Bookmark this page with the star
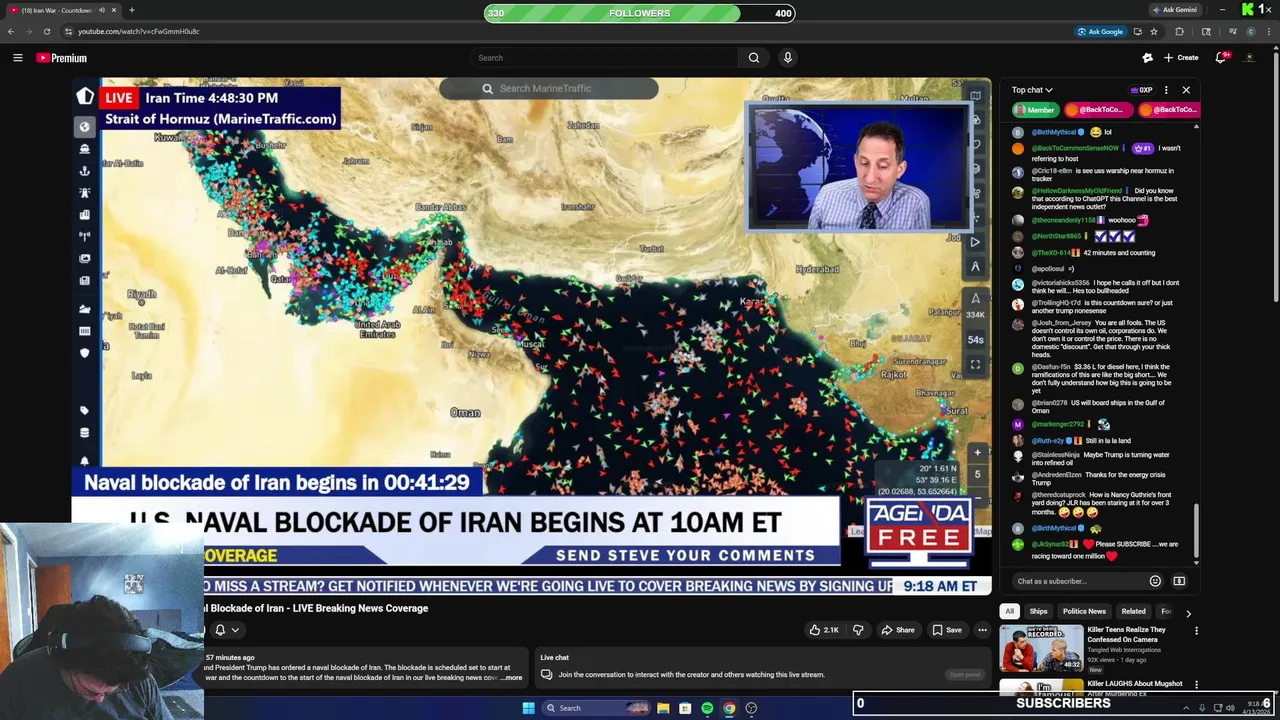1280x720 pixels. (1153, 31)
